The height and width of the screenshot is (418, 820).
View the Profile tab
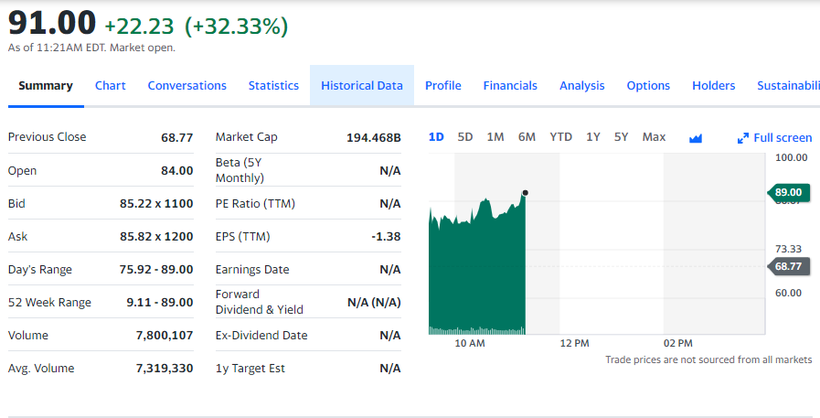[x=443, y=86]
